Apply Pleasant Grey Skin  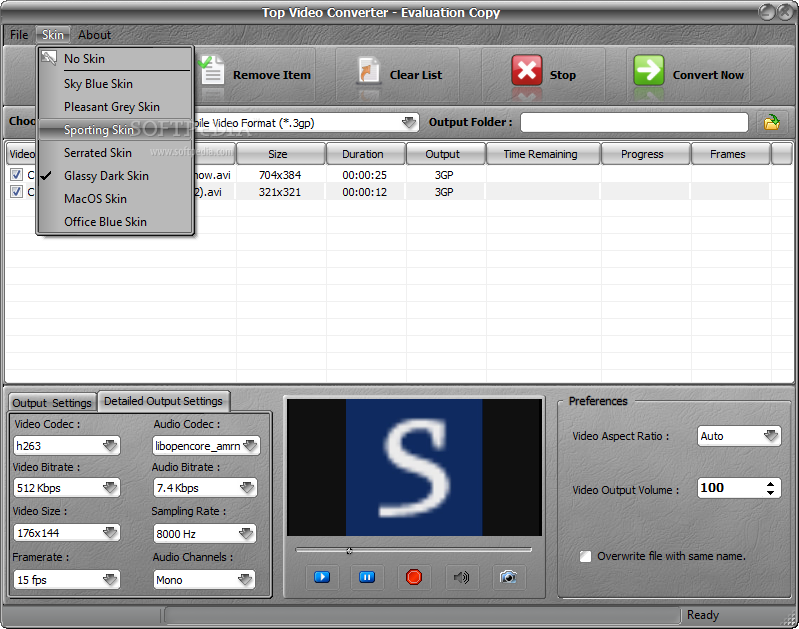(115, 107)
